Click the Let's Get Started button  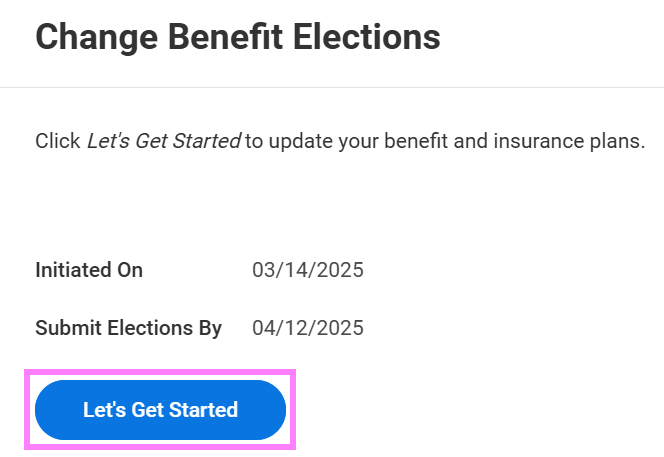[x=160, y=410]
